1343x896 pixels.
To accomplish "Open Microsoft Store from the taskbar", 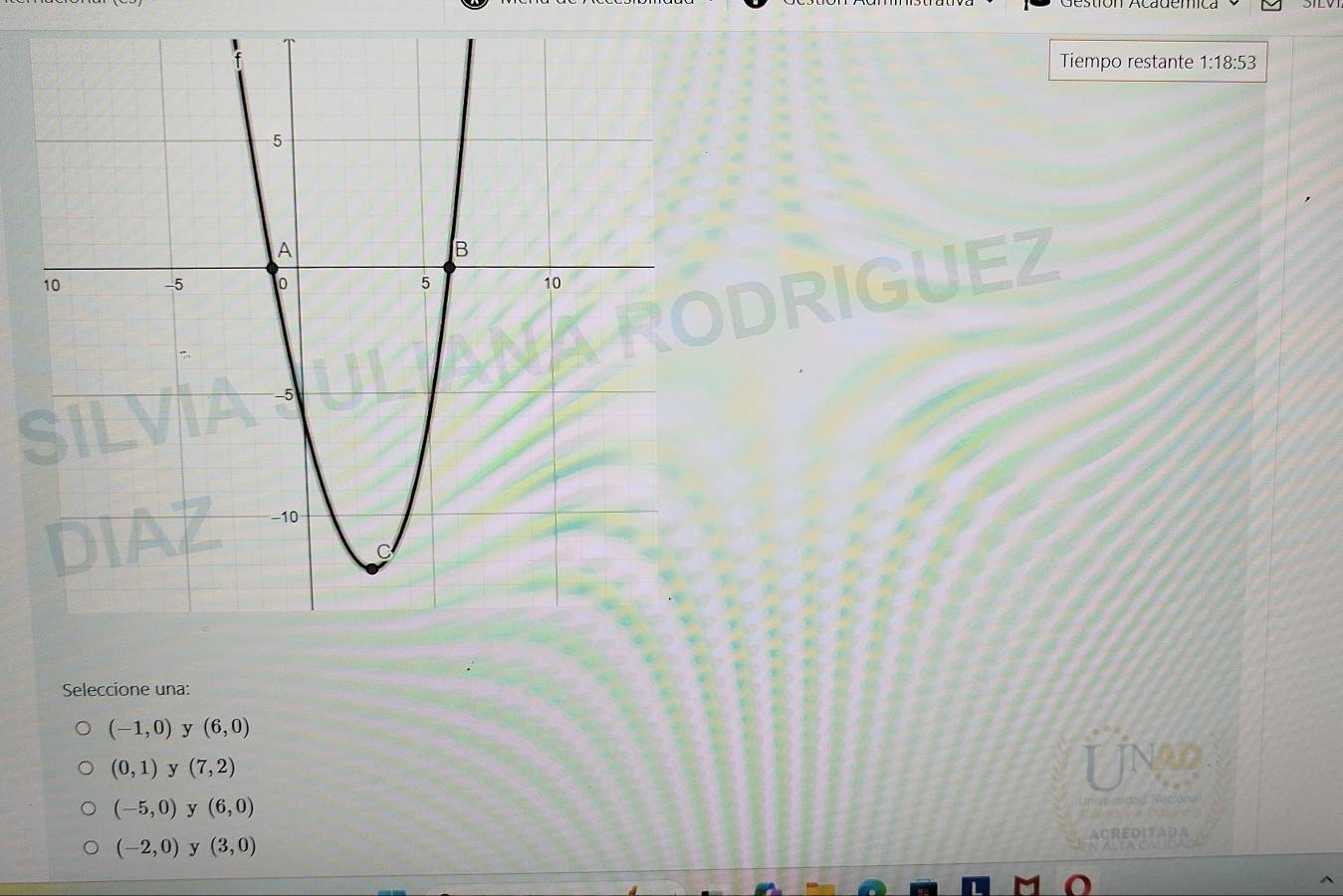I will pyautogui.click(x=923, y=887).
